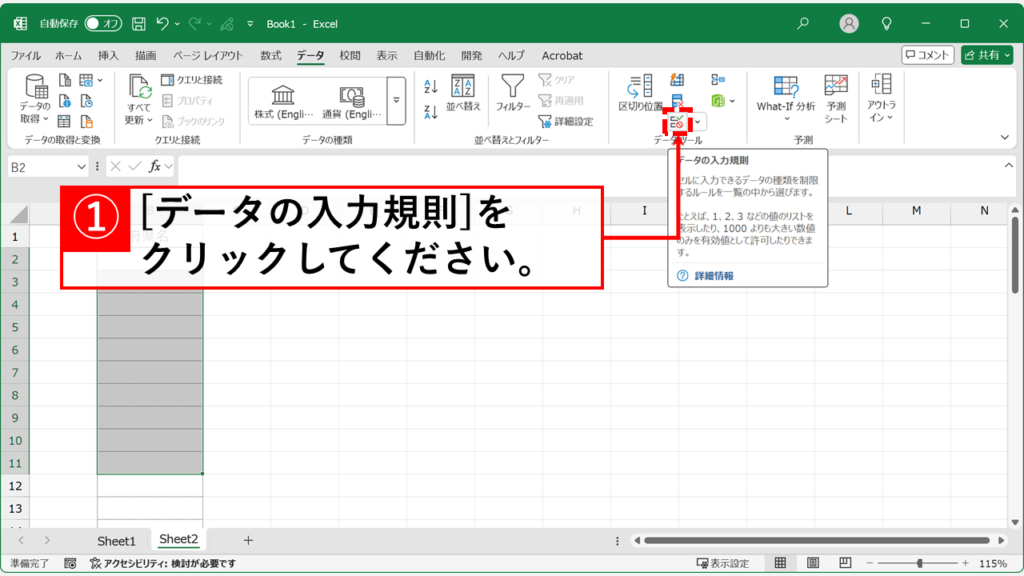Click the Remove Duplicates icon
The image size is (1024, 576).
point(677,101)
